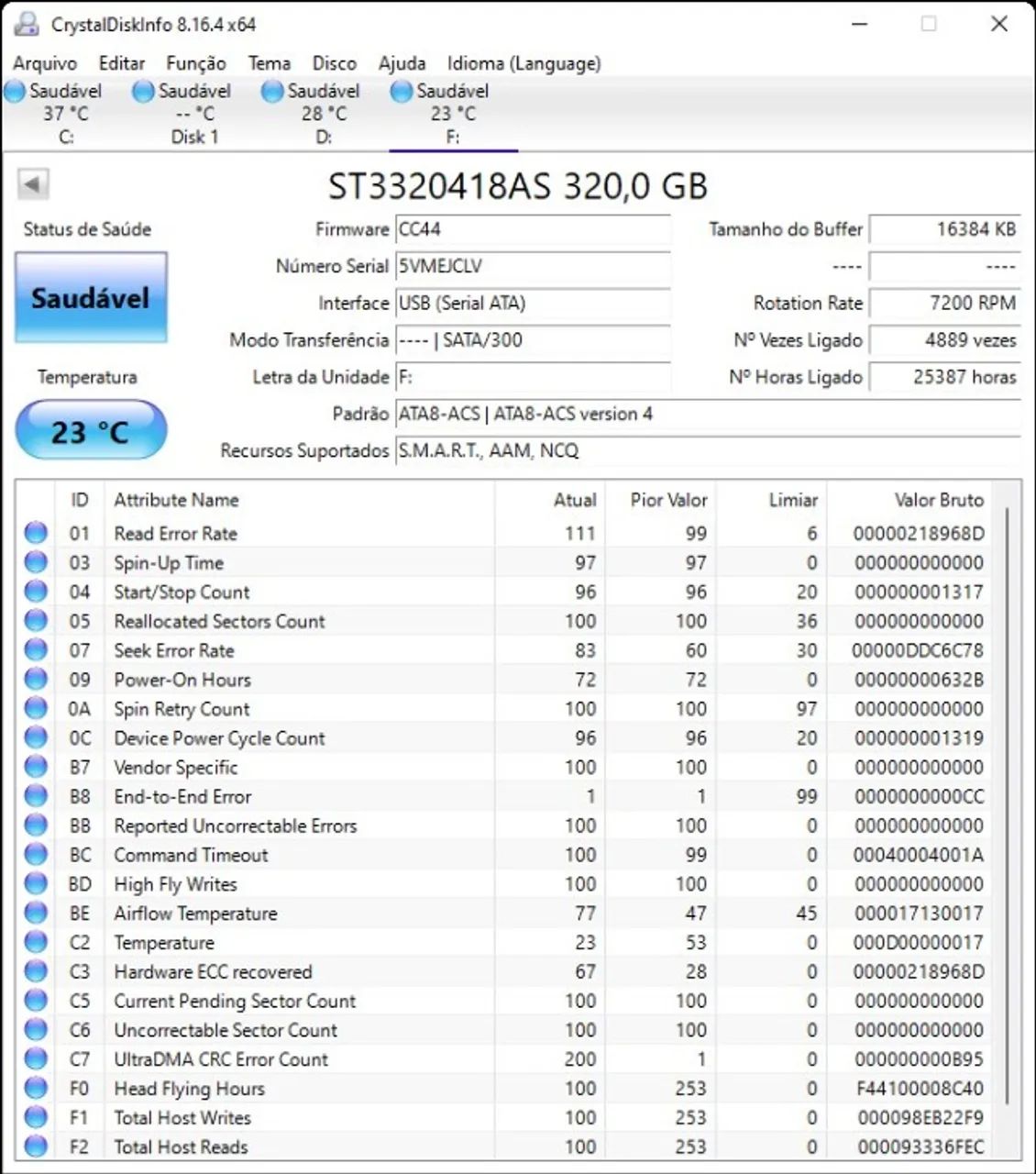This screenshot has height=1174, width=1036.
Task: Click the status orb for Airflow Temperature
Action: (x=36, y=914)
